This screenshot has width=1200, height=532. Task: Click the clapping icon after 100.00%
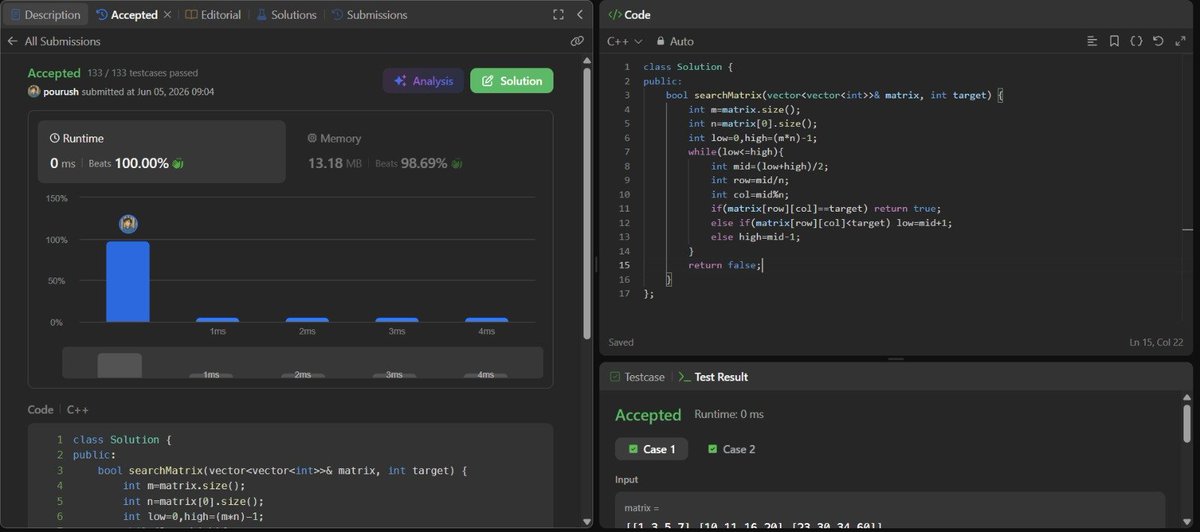click(178, 163)
